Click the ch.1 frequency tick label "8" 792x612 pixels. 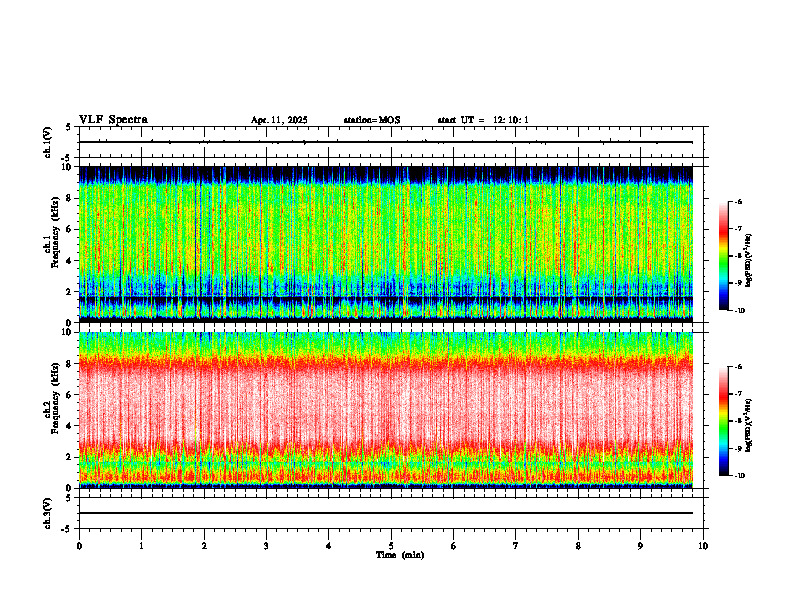tap(69, 198)
